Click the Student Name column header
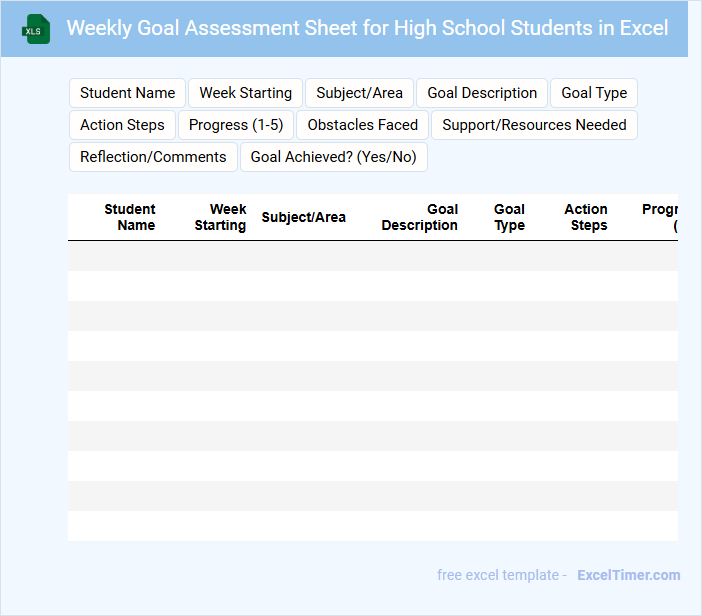Screen dimensions: 702x616 pos(130,217)
